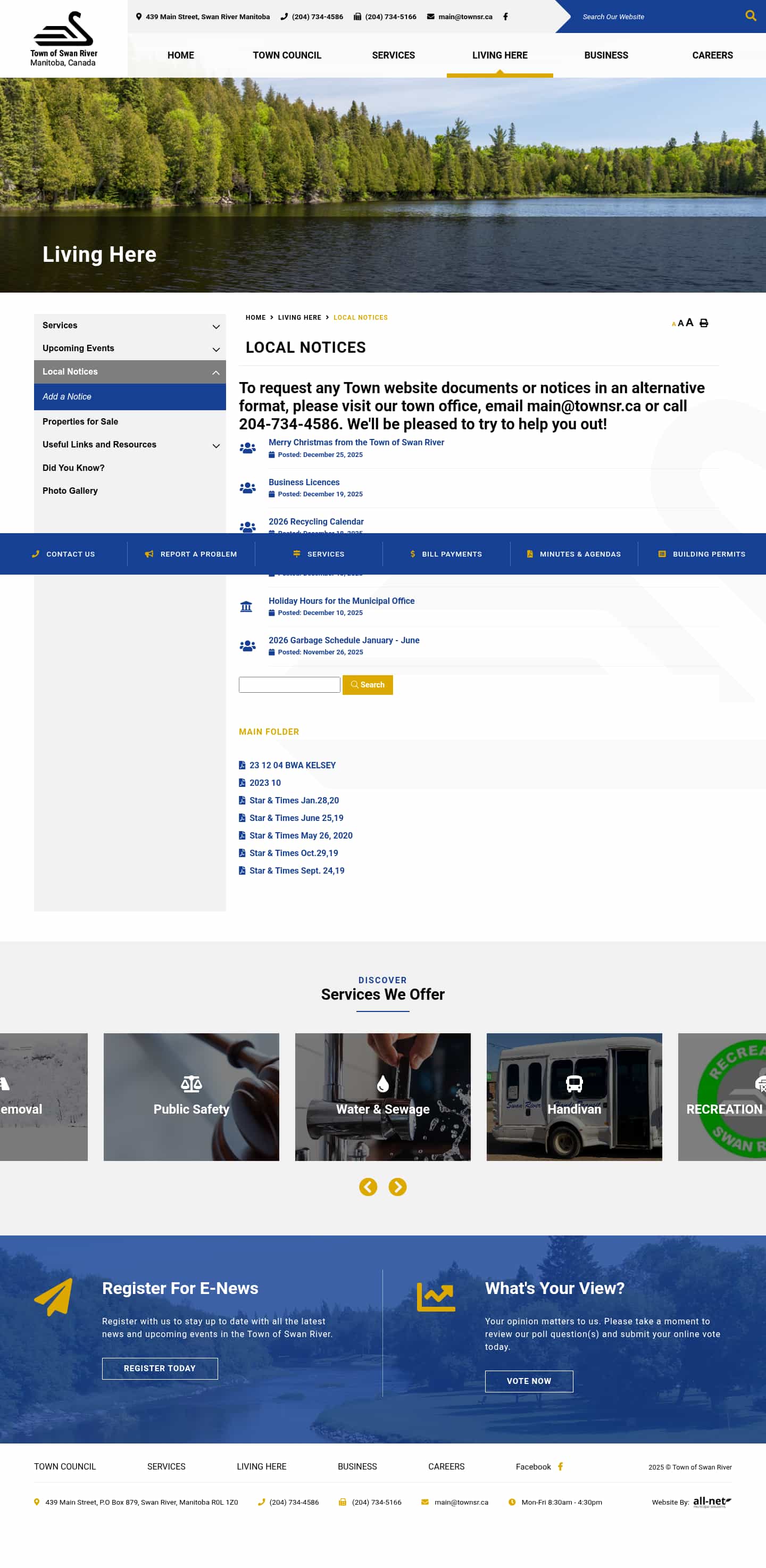Click PDF icon beside 23 12 04 BWA KELSEY
The image size is (766, 1568).
(x=242, y=765)
